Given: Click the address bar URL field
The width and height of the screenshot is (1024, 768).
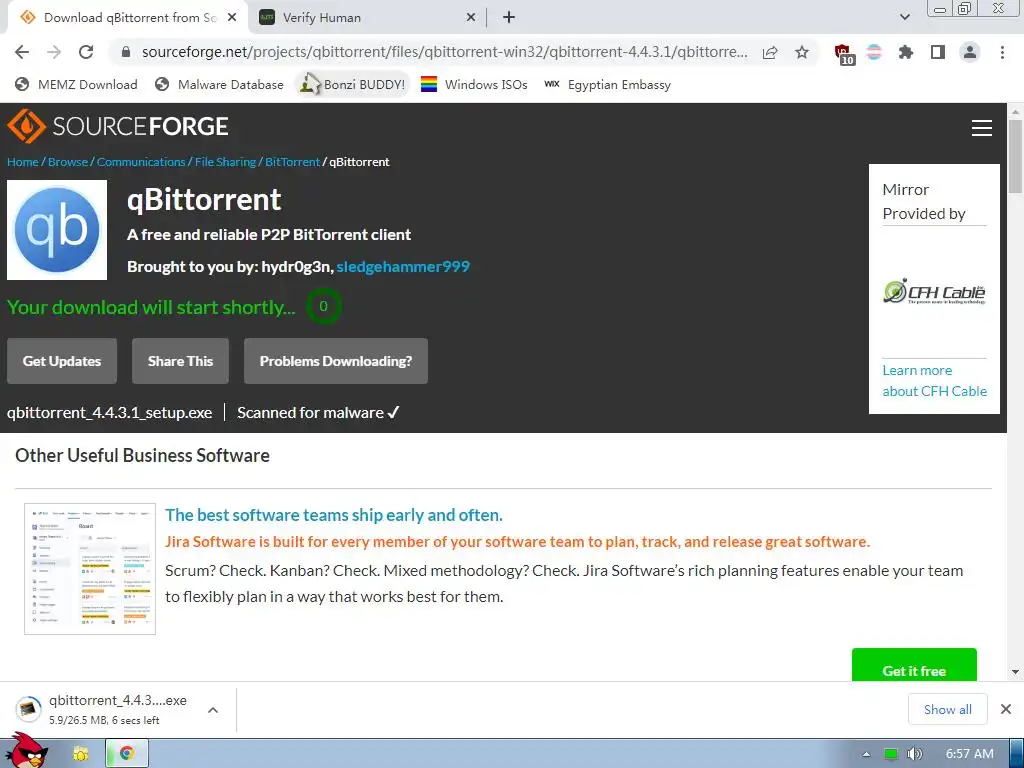Looking at the screenshot, I should click(444, 52).
